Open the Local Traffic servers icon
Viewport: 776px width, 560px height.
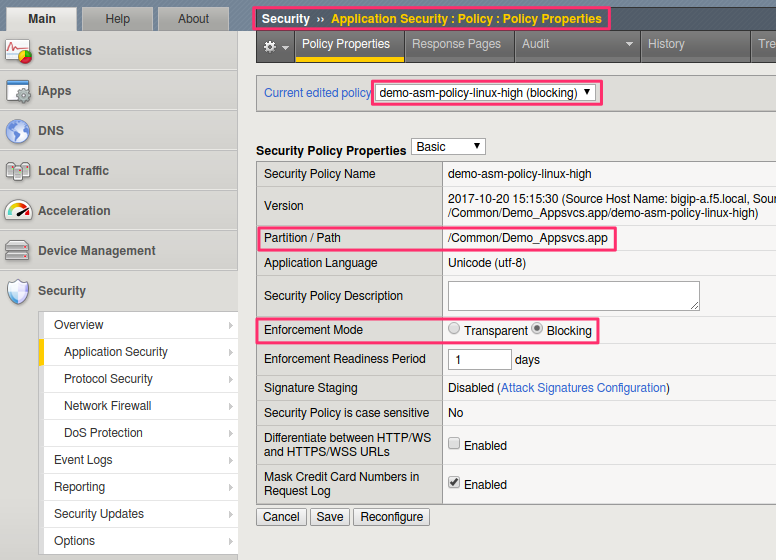click(18, 171)
